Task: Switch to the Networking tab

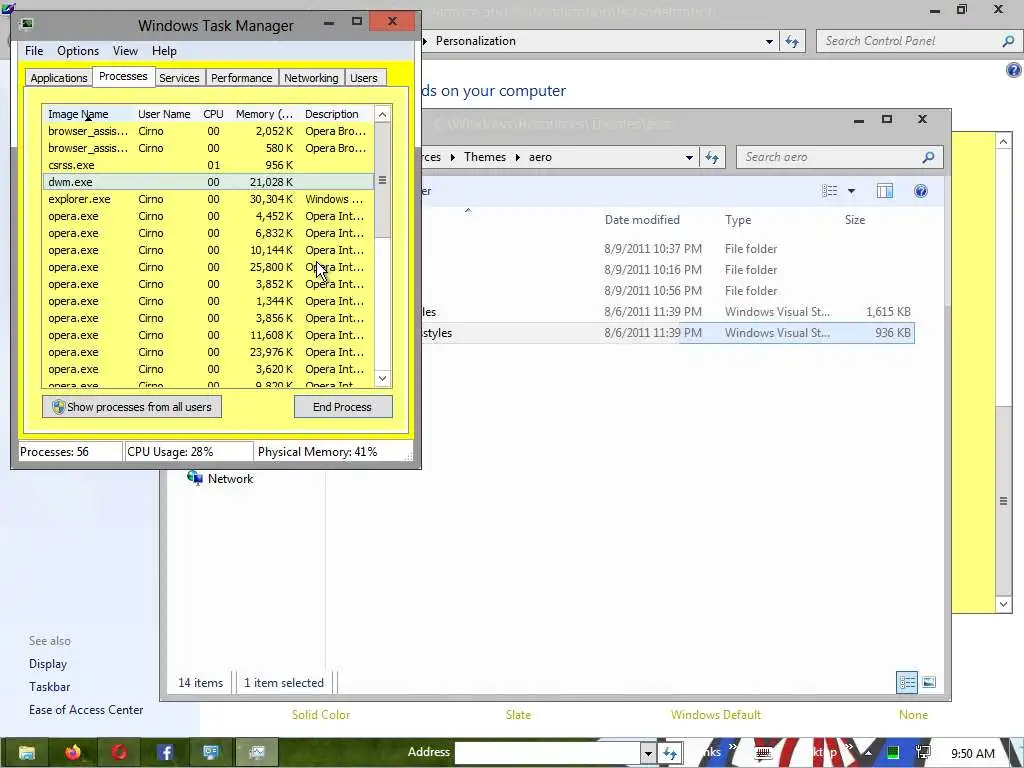Action: [x=311, y=78]
